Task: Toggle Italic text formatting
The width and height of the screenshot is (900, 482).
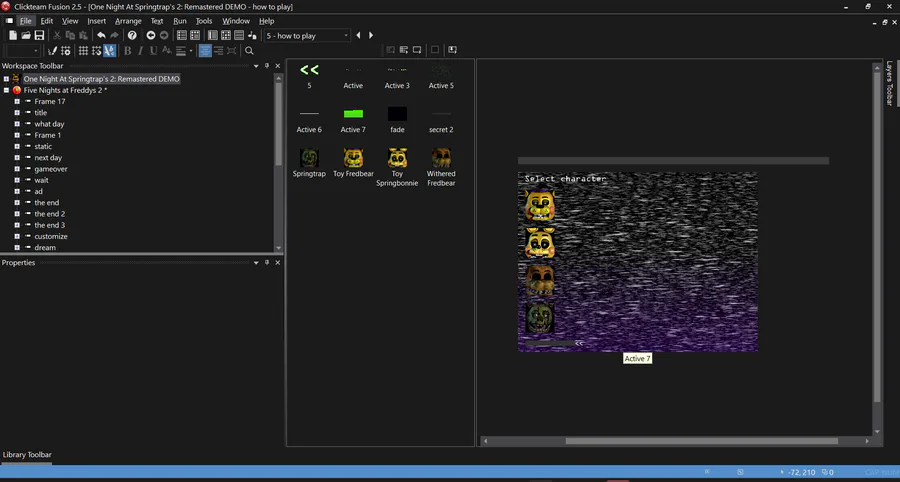Action: 141,50
